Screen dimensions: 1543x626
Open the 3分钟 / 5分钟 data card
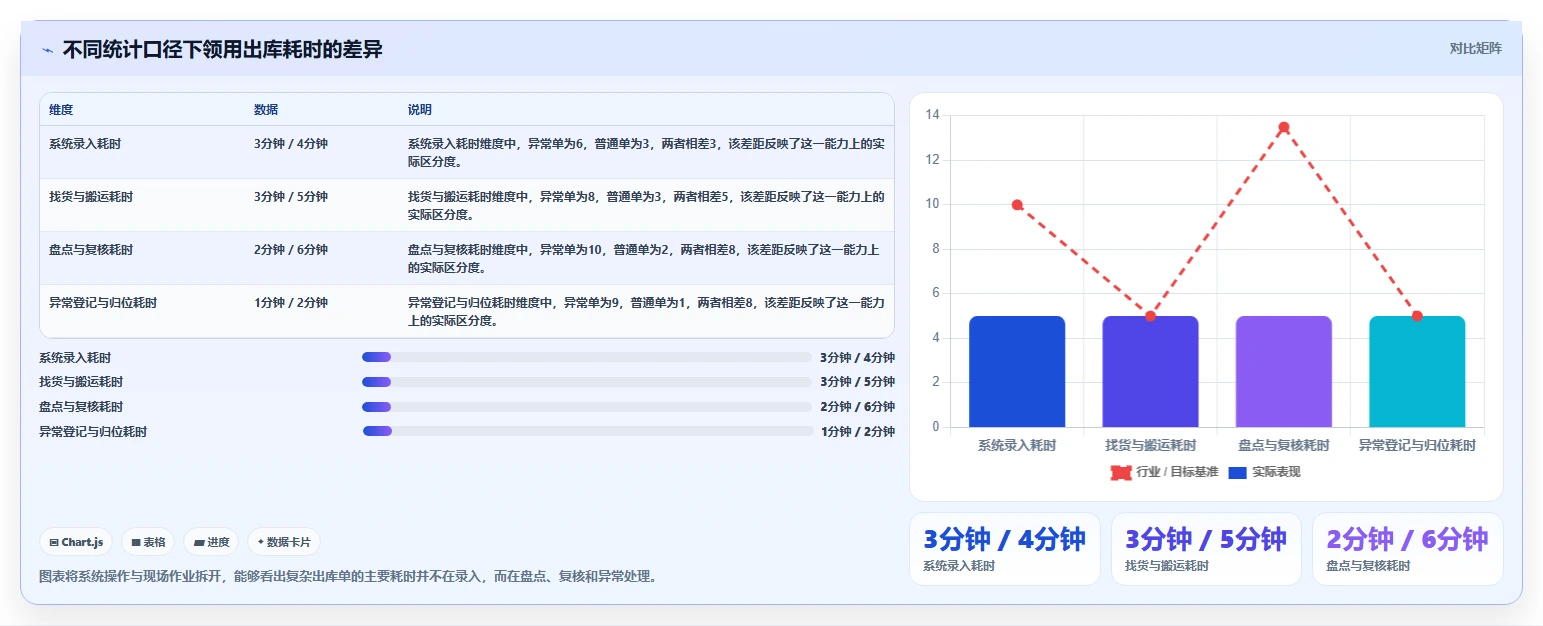(1206, 549)
